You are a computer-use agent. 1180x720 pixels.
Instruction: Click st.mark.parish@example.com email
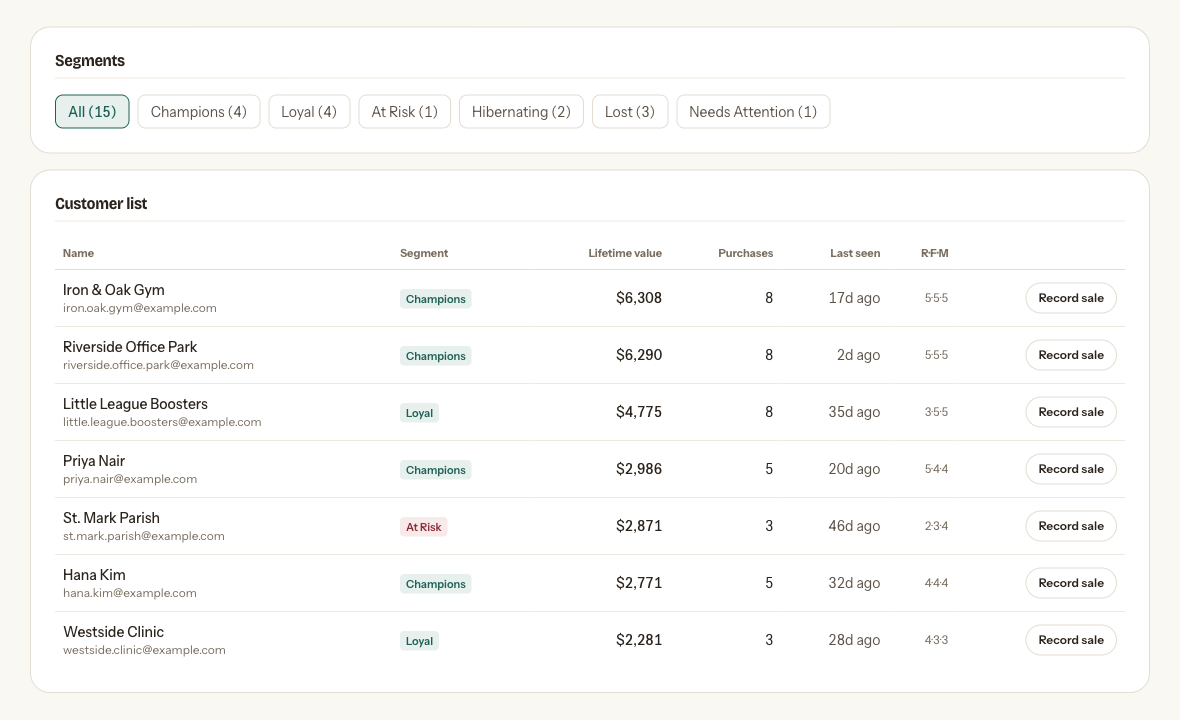pos(144,536)
